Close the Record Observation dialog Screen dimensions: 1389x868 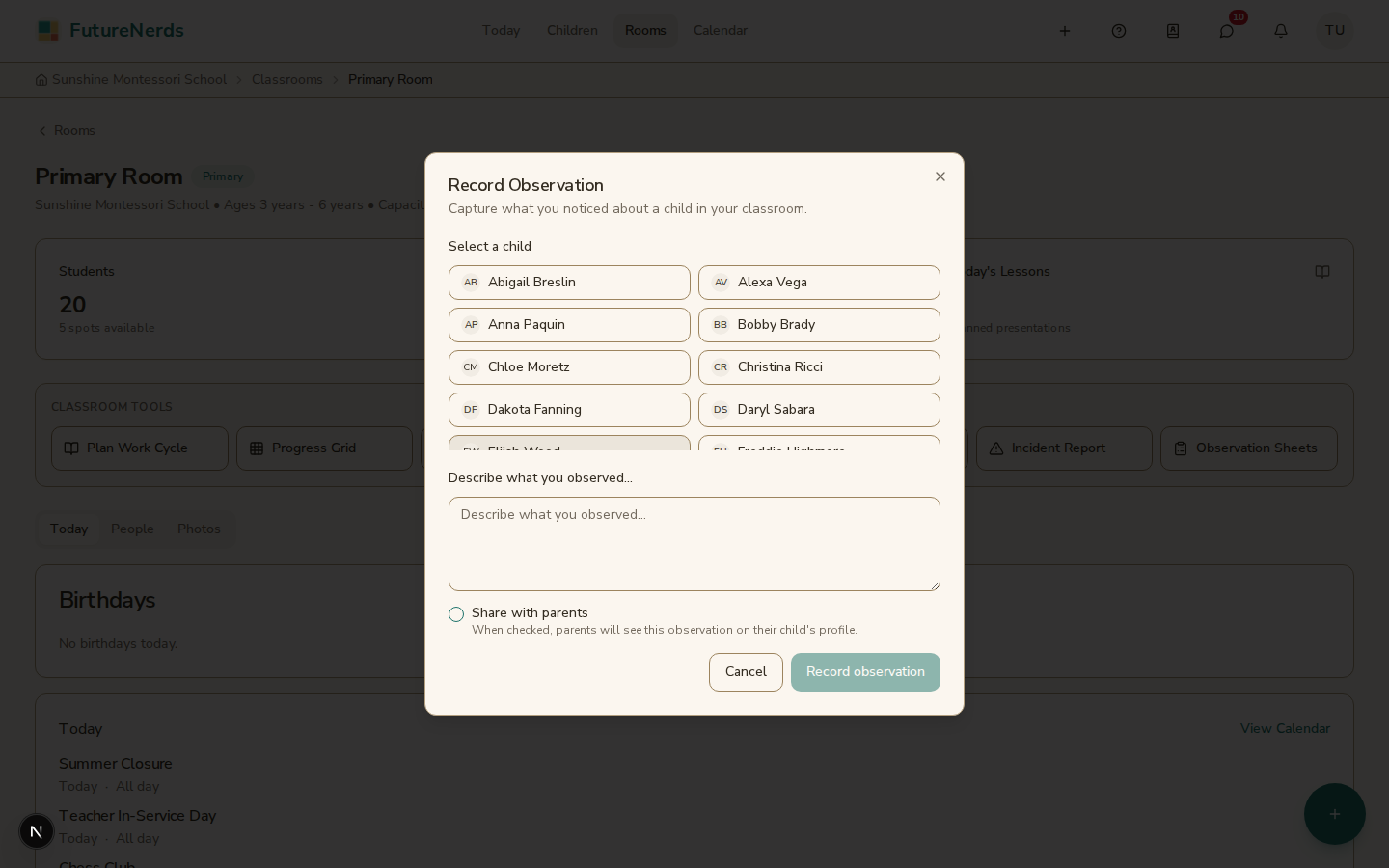point(940,176)
